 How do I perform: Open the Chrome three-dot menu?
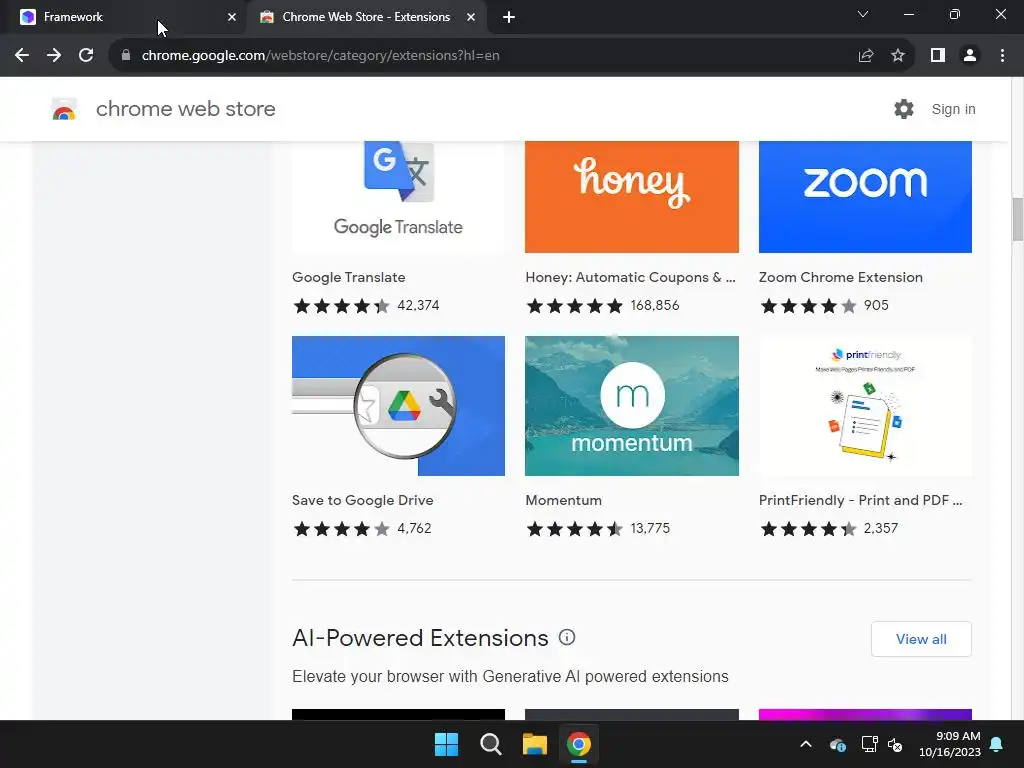(x=1002, y=56)
